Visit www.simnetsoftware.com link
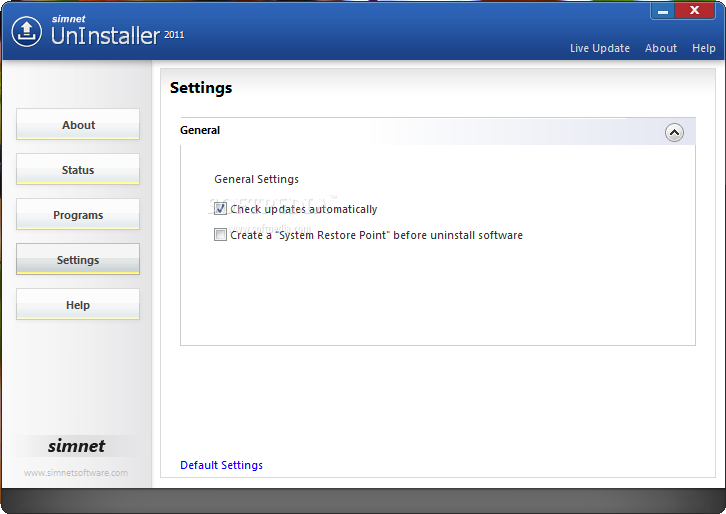 pos(76,473)
